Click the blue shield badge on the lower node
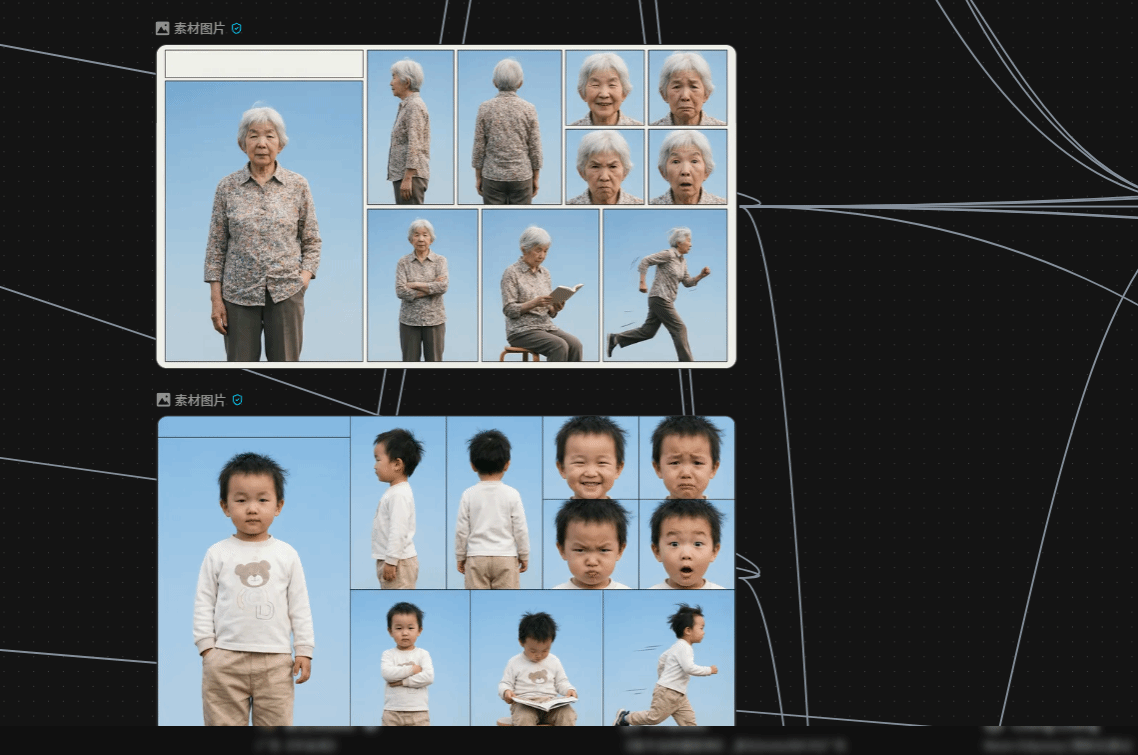The height and width of the screenshot is (755, 1138). pyautogui.click(x=237, y=400)
